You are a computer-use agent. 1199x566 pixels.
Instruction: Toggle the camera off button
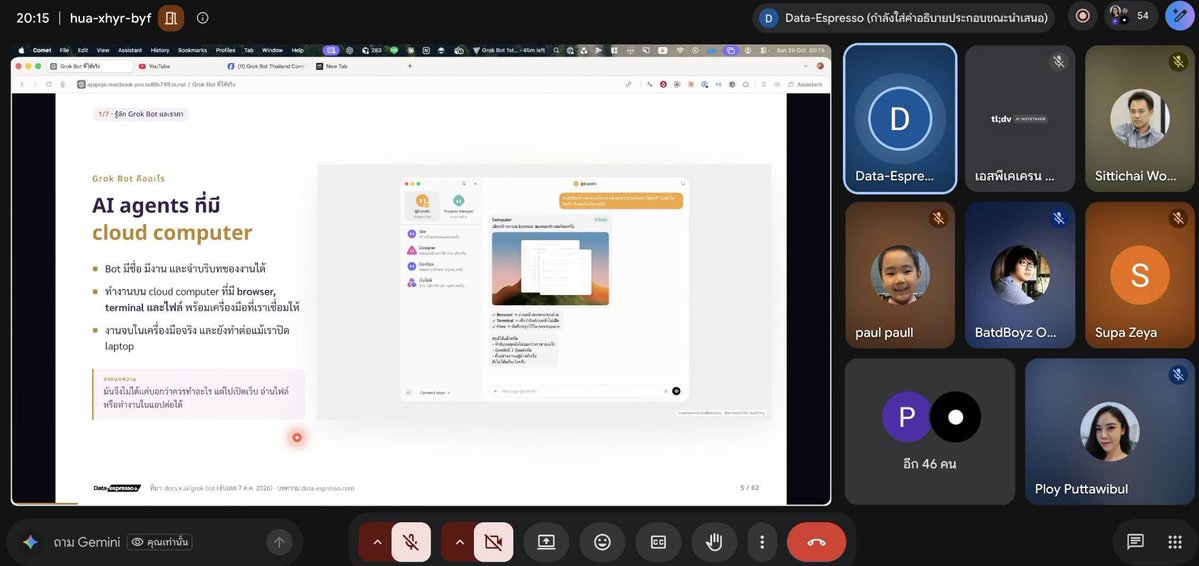(x=493, y=542)
